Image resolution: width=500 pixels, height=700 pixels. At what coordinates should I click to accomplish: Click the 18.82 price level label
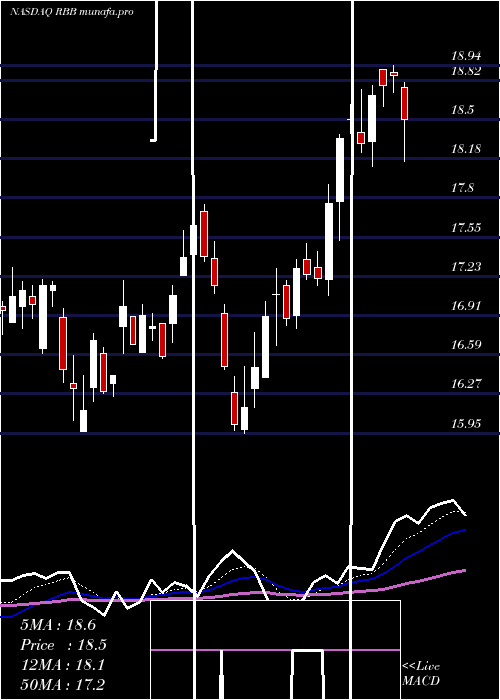(x=467, y=71)
